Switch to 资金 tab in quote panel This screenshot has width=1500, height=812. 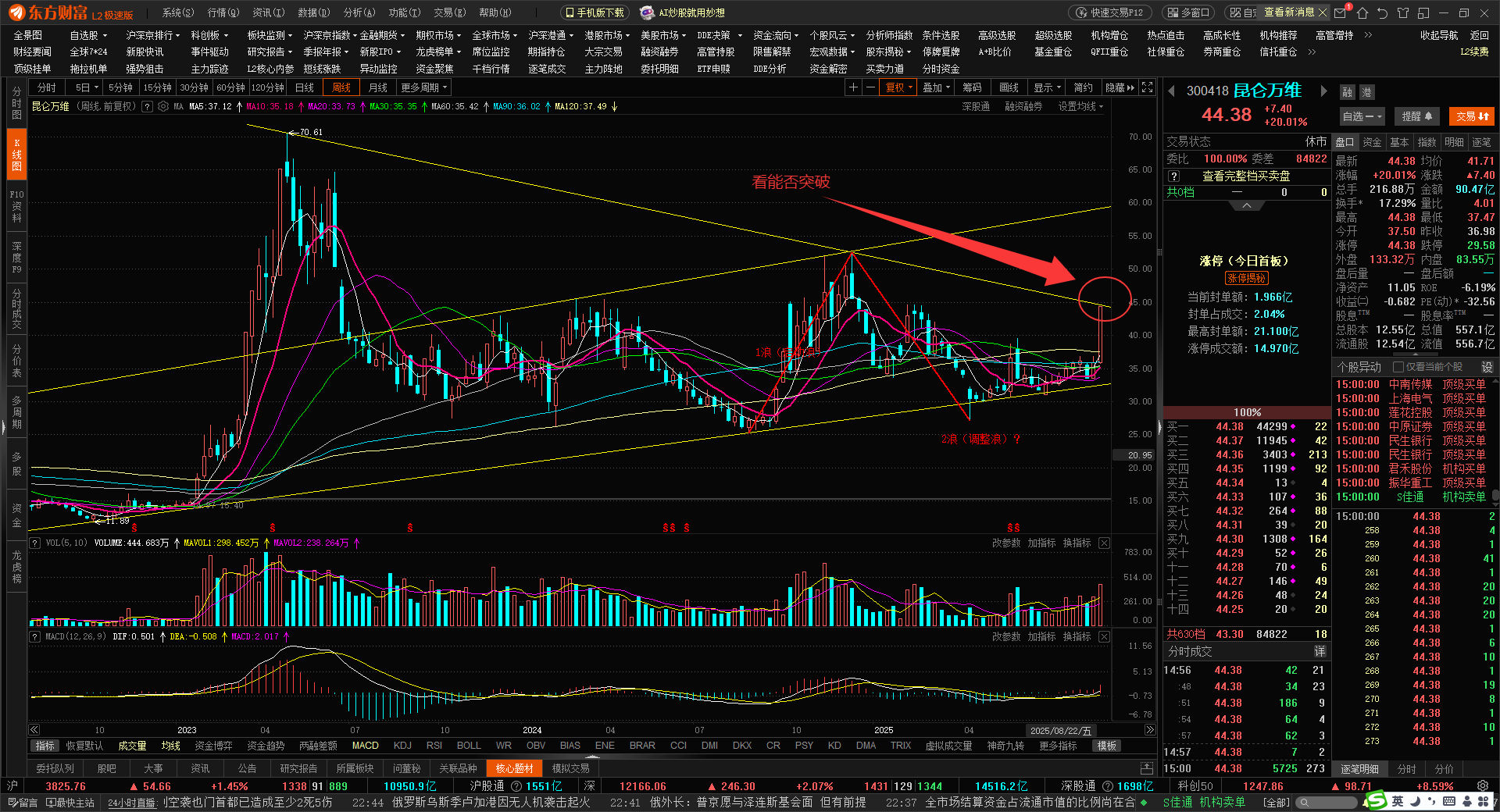point(1372,142)
